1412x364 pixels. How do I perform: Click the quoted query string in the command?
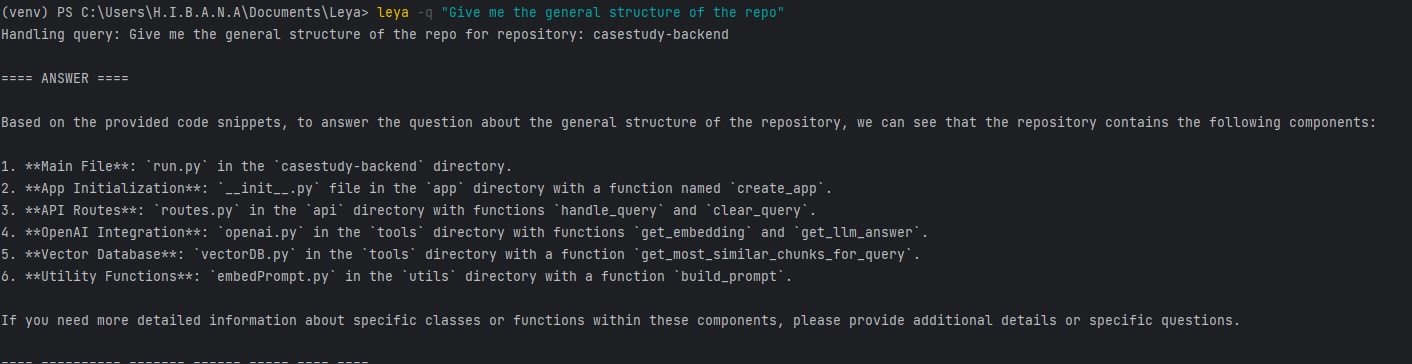612,13
